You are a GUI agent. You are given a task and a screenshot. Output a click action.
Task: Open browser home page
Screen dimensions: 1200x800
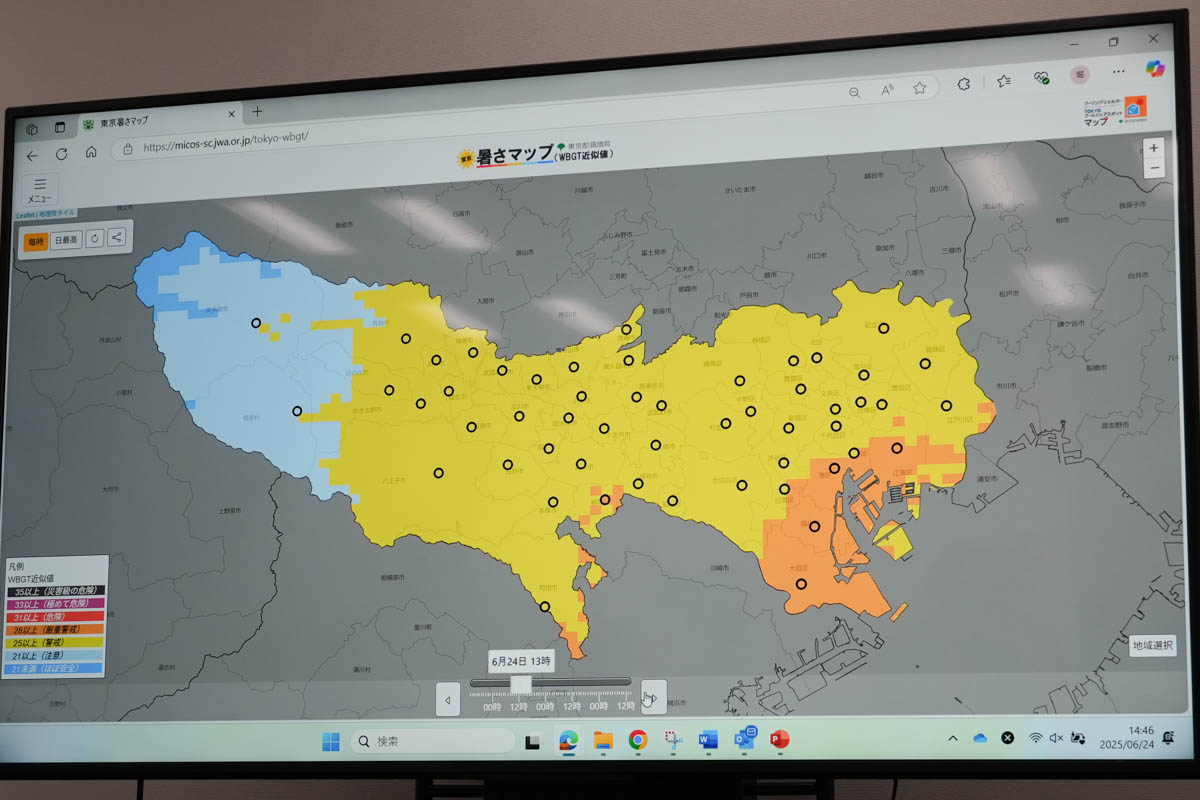pos(91,153)
